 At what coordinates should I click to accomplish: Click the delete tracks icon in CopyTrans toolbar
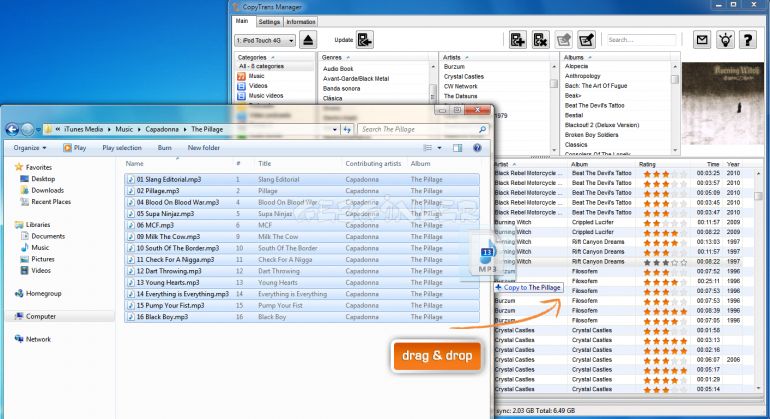(540, 40)
